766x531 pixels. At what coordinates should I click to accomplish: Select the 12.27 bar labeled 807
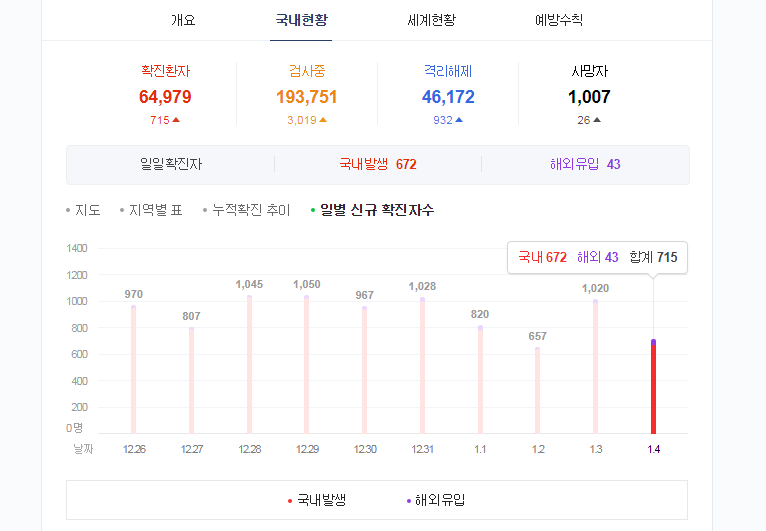pyautogui.click(x=192, y=381)
